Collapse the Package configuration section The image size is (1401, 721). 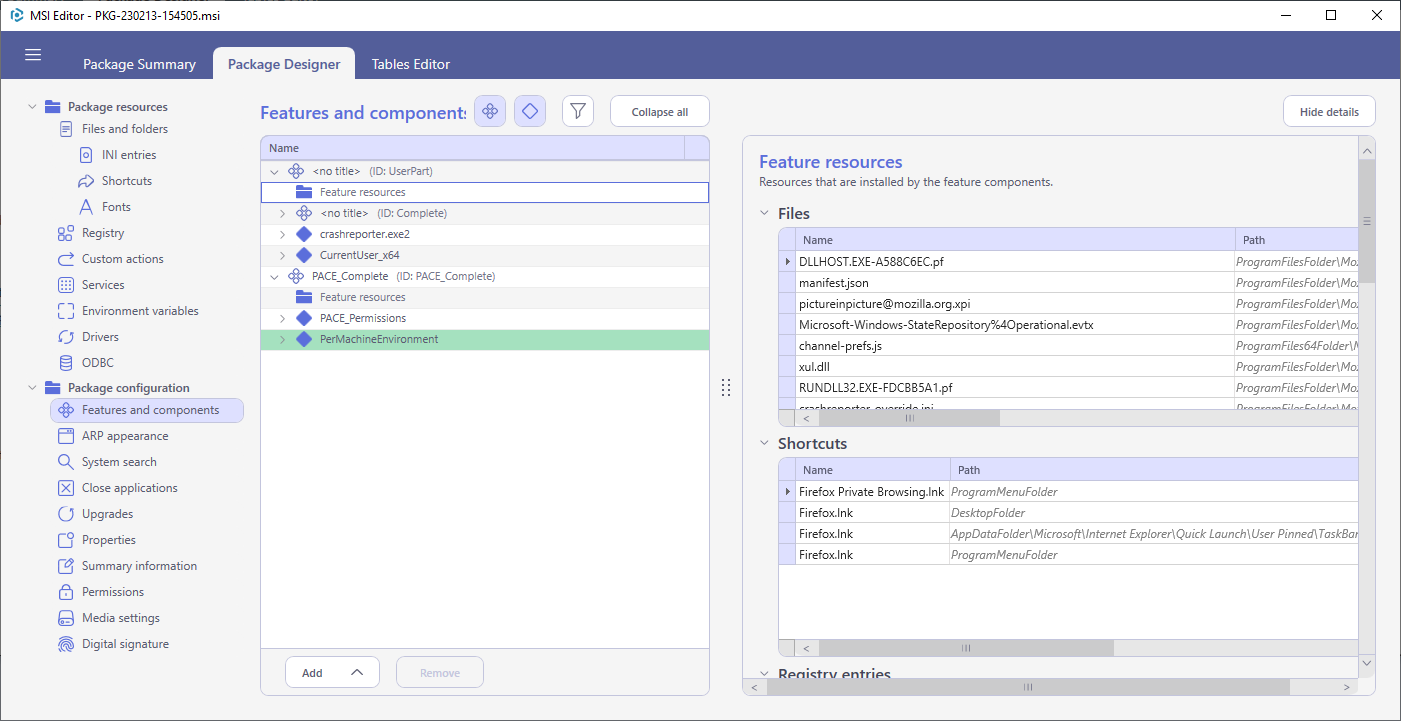click(32, 388)
